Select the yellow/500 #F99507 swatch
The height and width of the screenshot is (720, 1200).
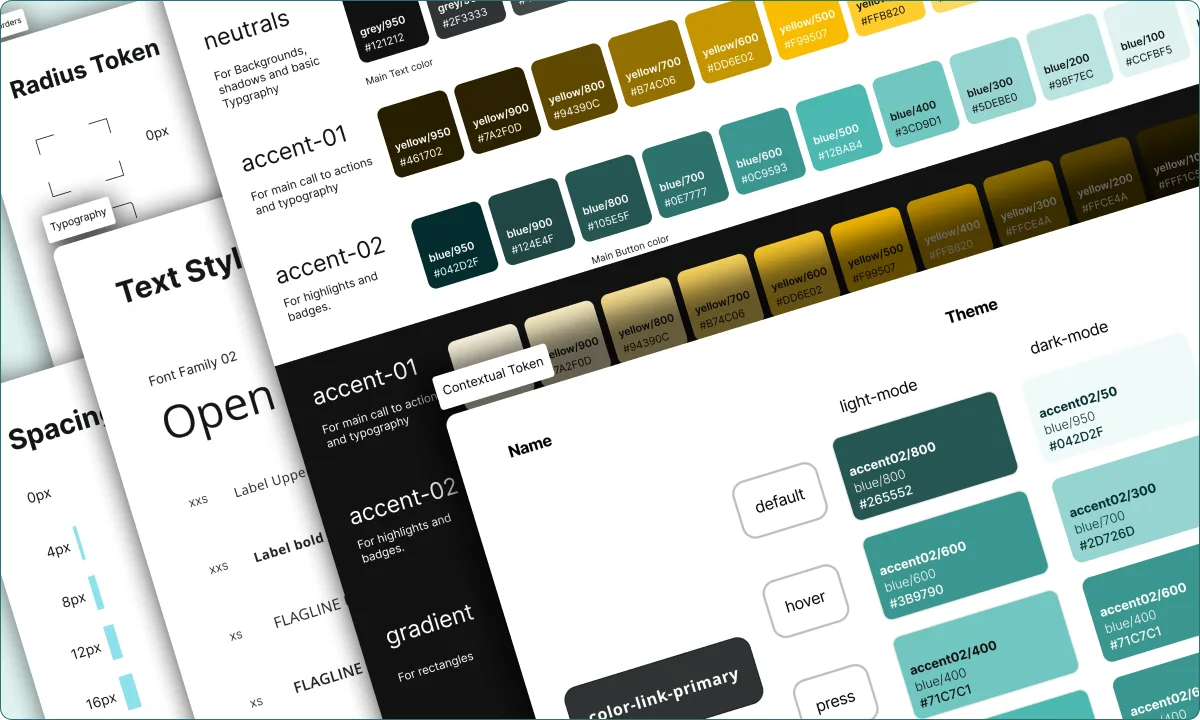(810, 25)
